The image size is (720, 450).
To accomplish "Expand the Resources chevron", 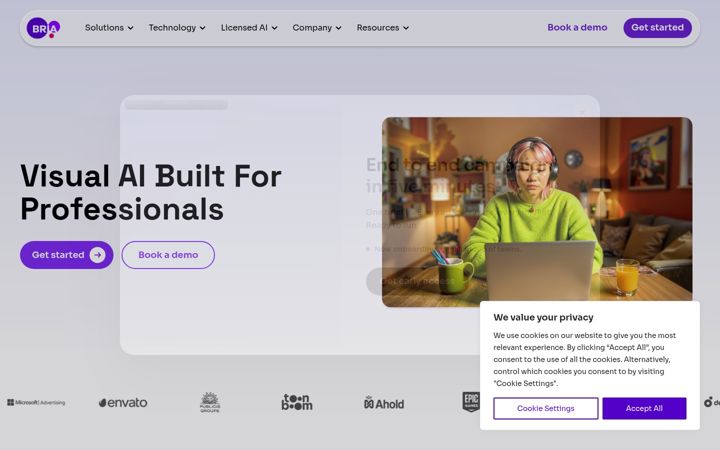I will coord(406,28).
